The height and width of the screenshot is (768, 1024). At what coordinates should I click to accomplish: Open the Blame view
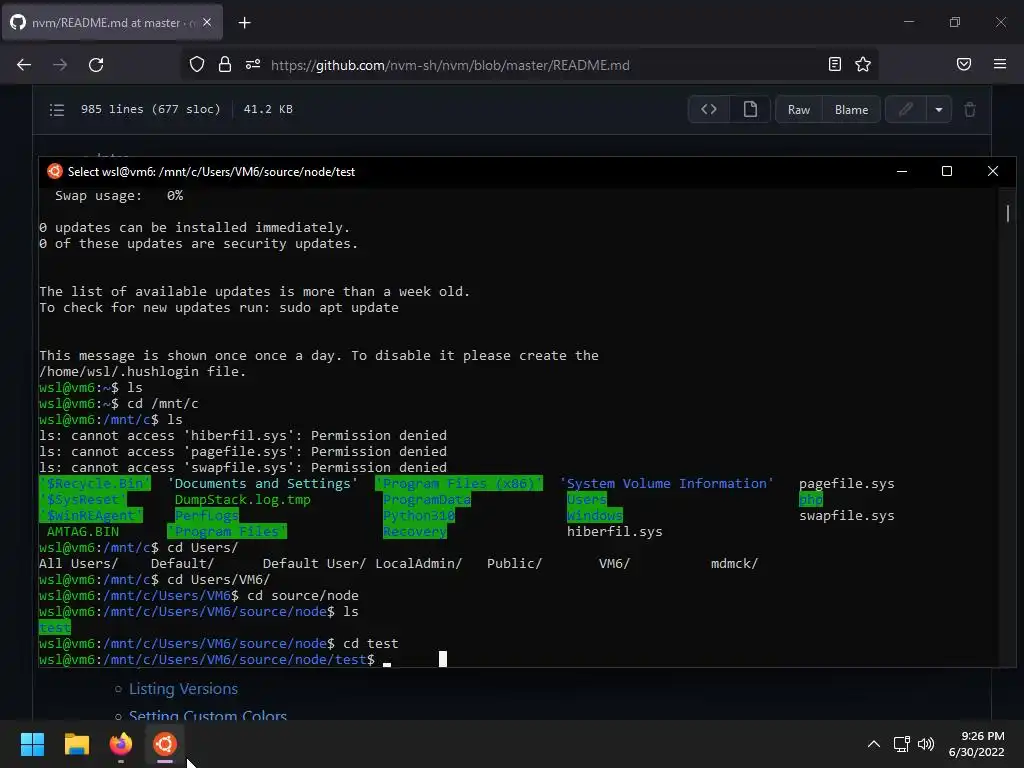click(852, 110)
